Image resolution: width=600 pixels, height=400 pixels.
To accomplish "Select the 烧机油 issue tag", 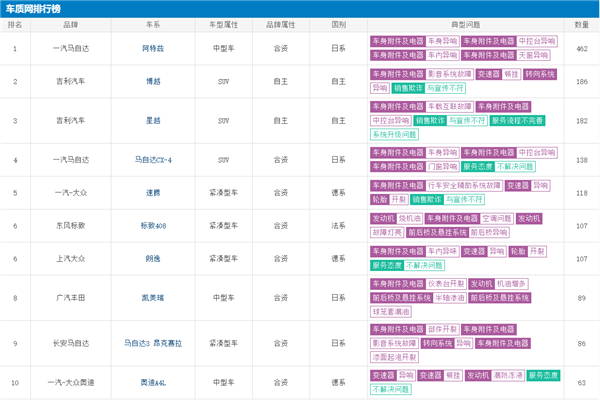I will [409, 219].
